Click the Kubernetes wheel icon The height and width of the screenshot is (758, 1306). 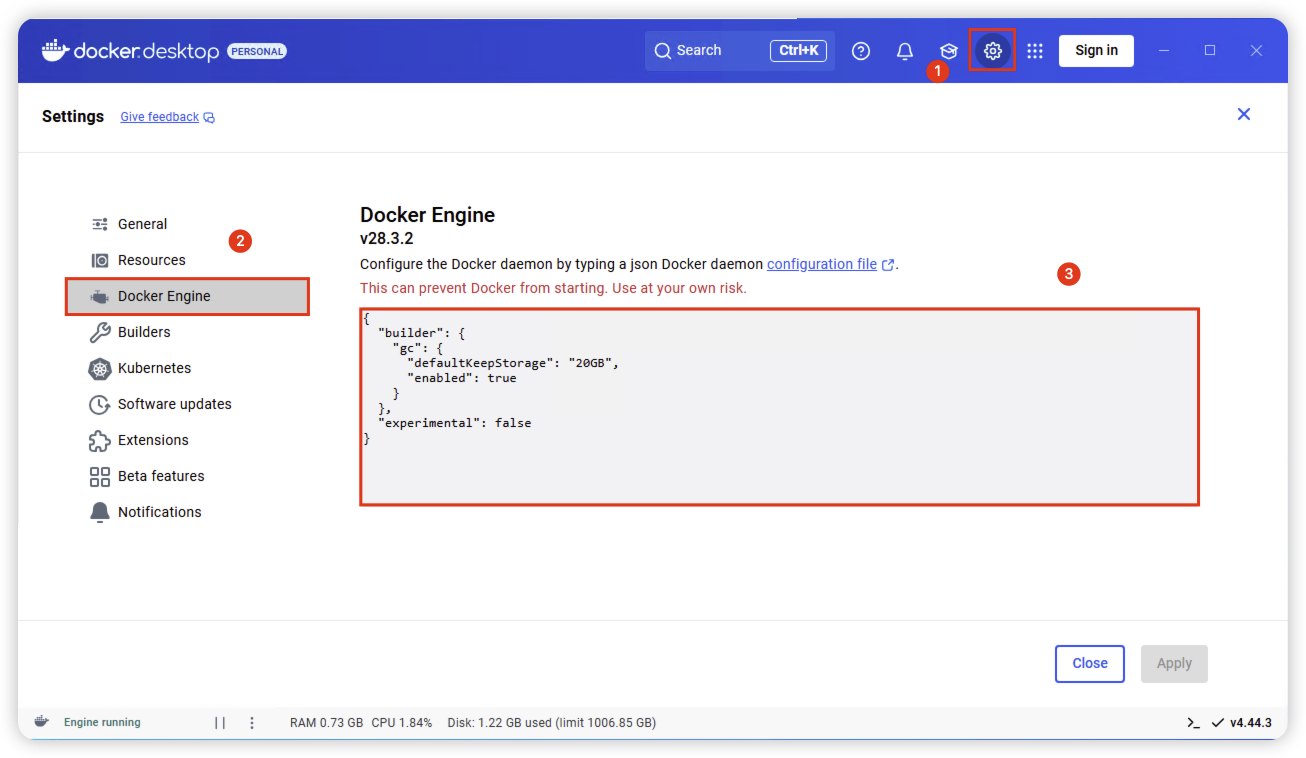[x=100, y=368]
